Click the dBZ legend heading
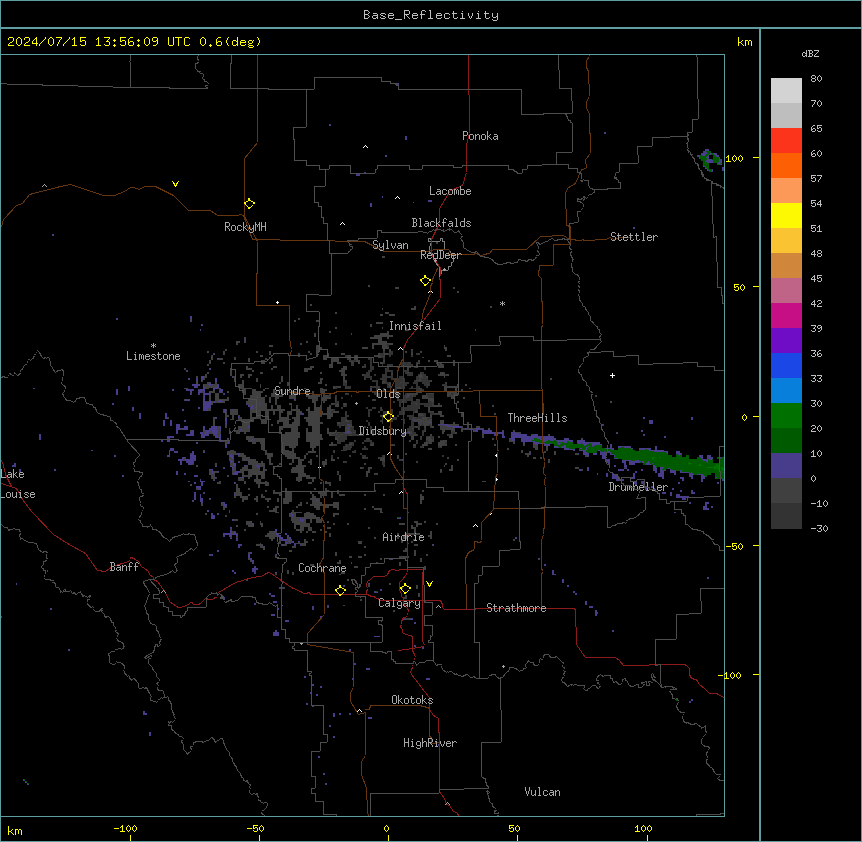The width and height of the screenshot is (862, 842). 810,54
